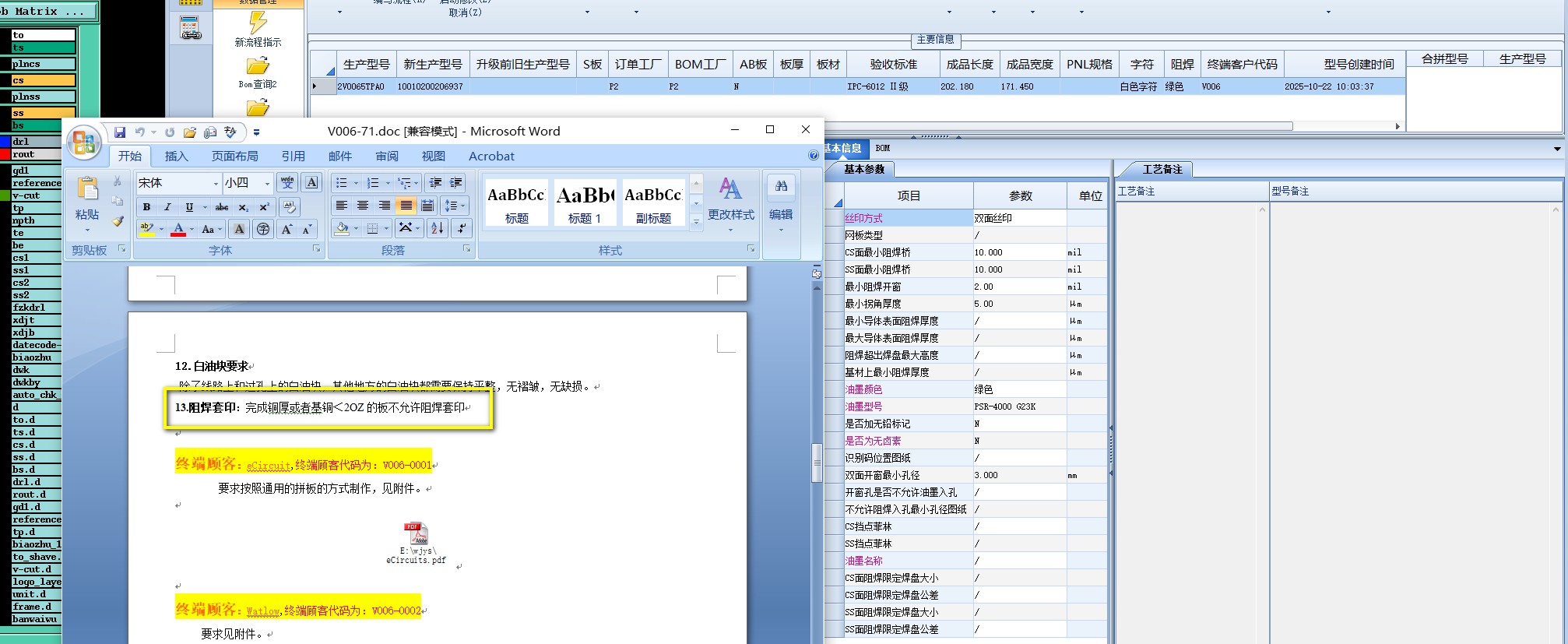The height and width of the screenshot is (644, 1568).
Task: Switch to the 引用 ribbon tab
Action: pos(294,156)
